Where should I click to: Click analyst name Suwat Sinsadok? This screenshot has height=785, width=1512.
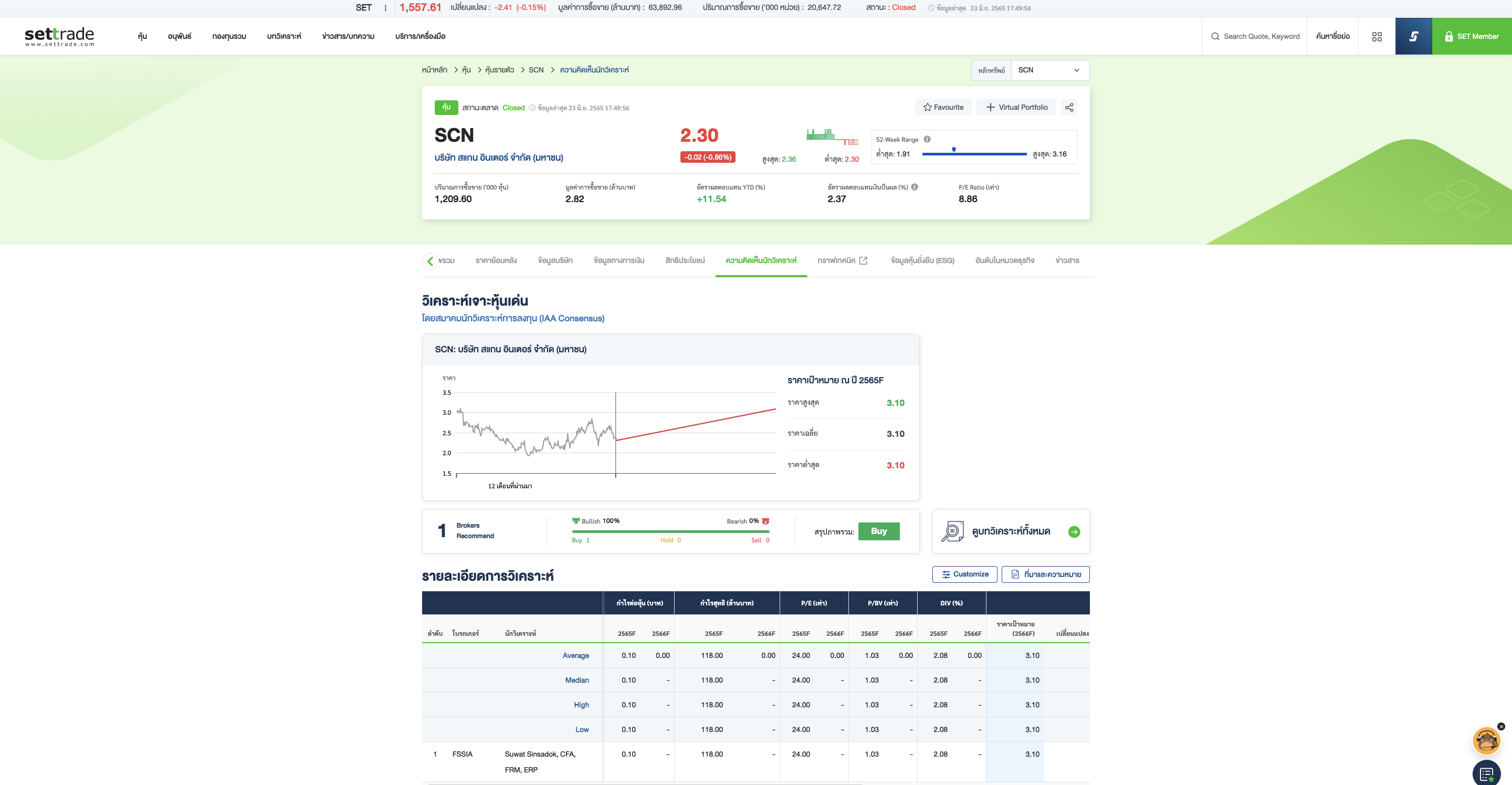tap(540, 761)
